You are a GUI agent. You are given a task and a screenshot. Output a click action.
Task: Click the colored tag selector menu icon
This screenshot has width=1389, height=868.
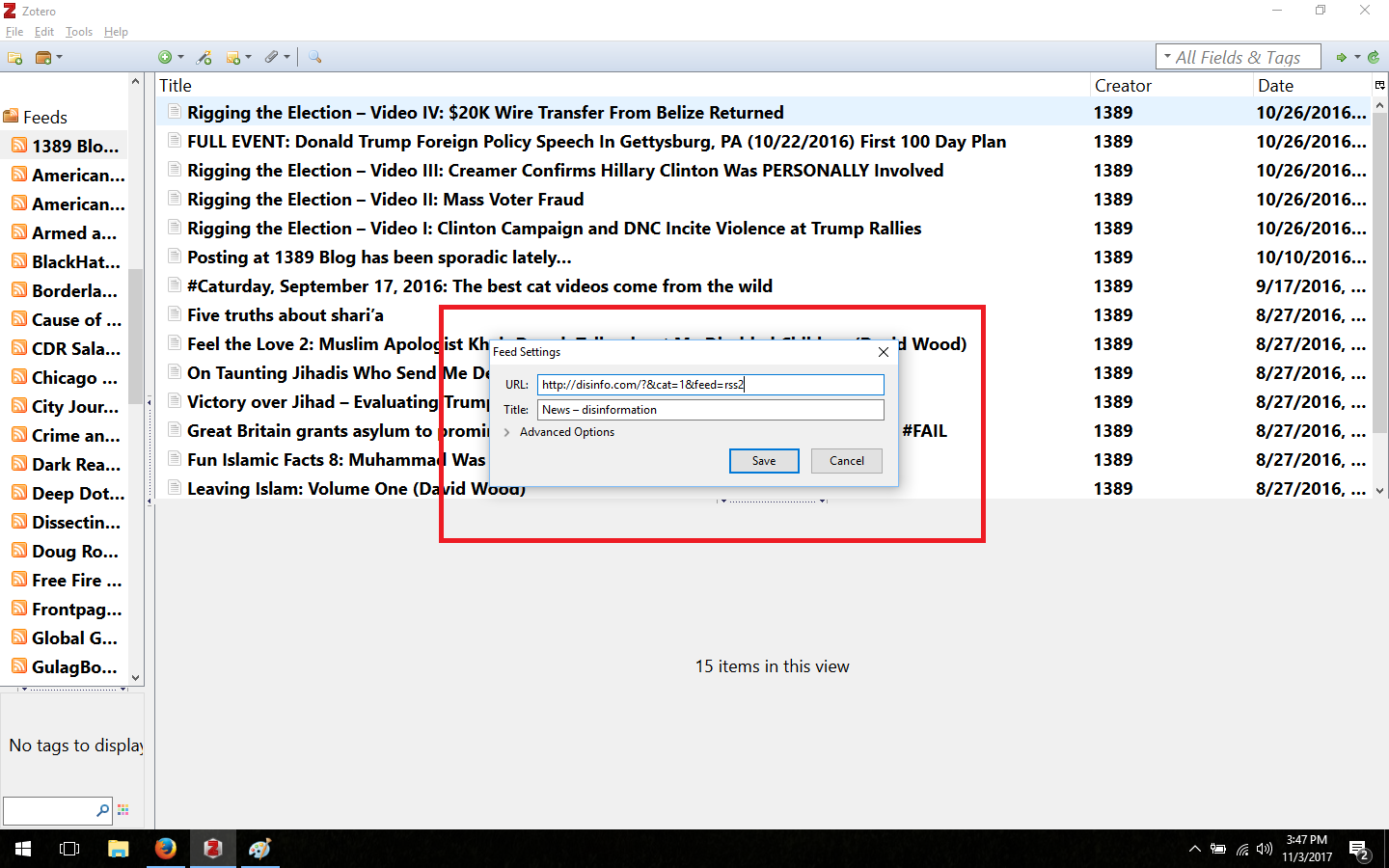(123, 810)
